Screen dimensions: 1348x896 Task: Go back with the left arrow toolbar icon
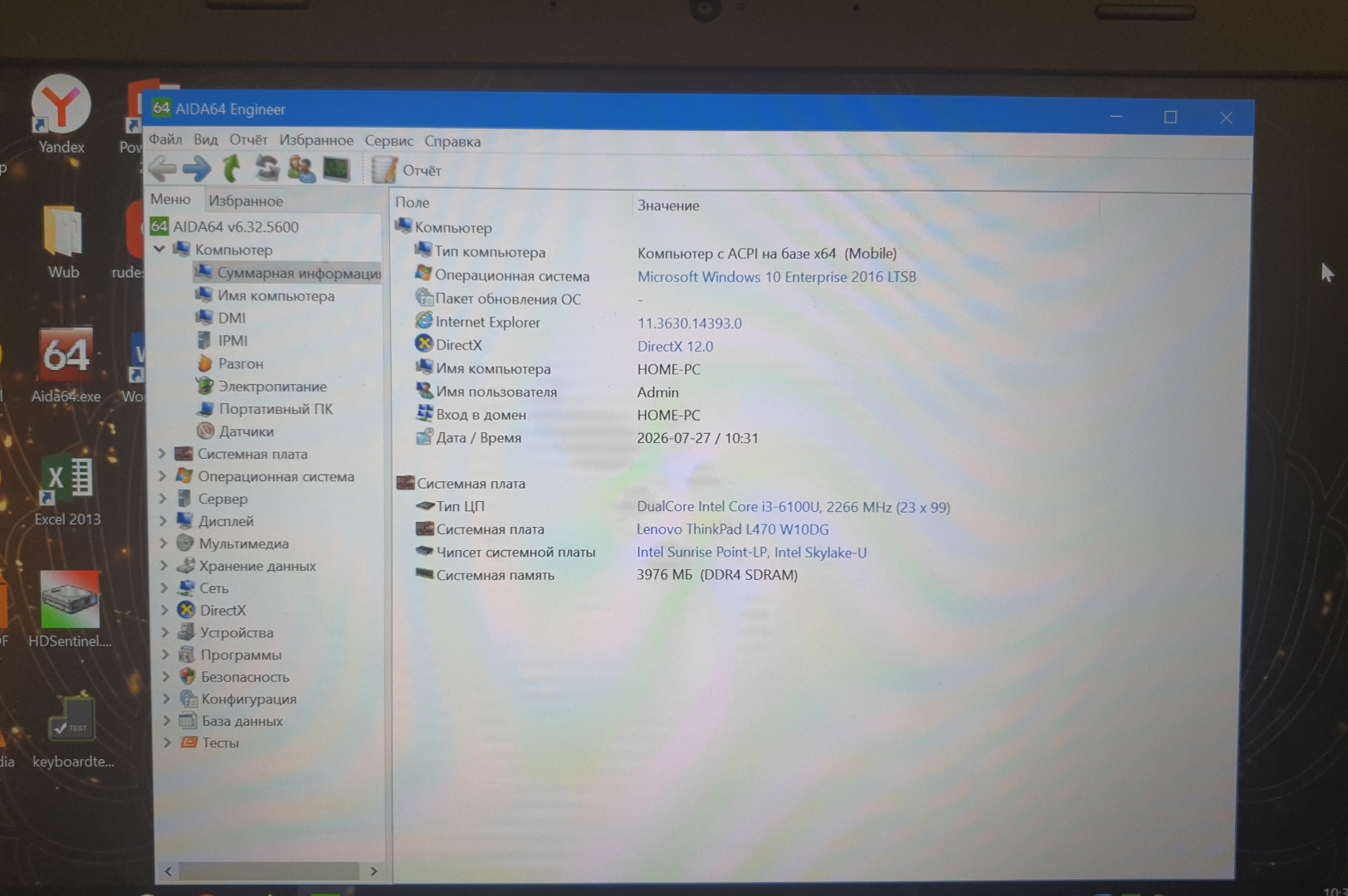[163, 168]
